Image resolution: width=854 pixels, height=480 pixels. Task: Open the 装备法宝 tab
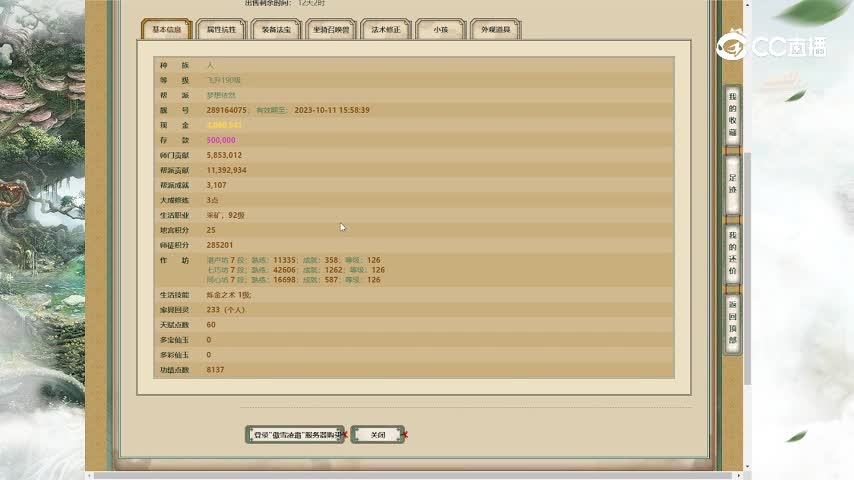(x=276, y=30)
